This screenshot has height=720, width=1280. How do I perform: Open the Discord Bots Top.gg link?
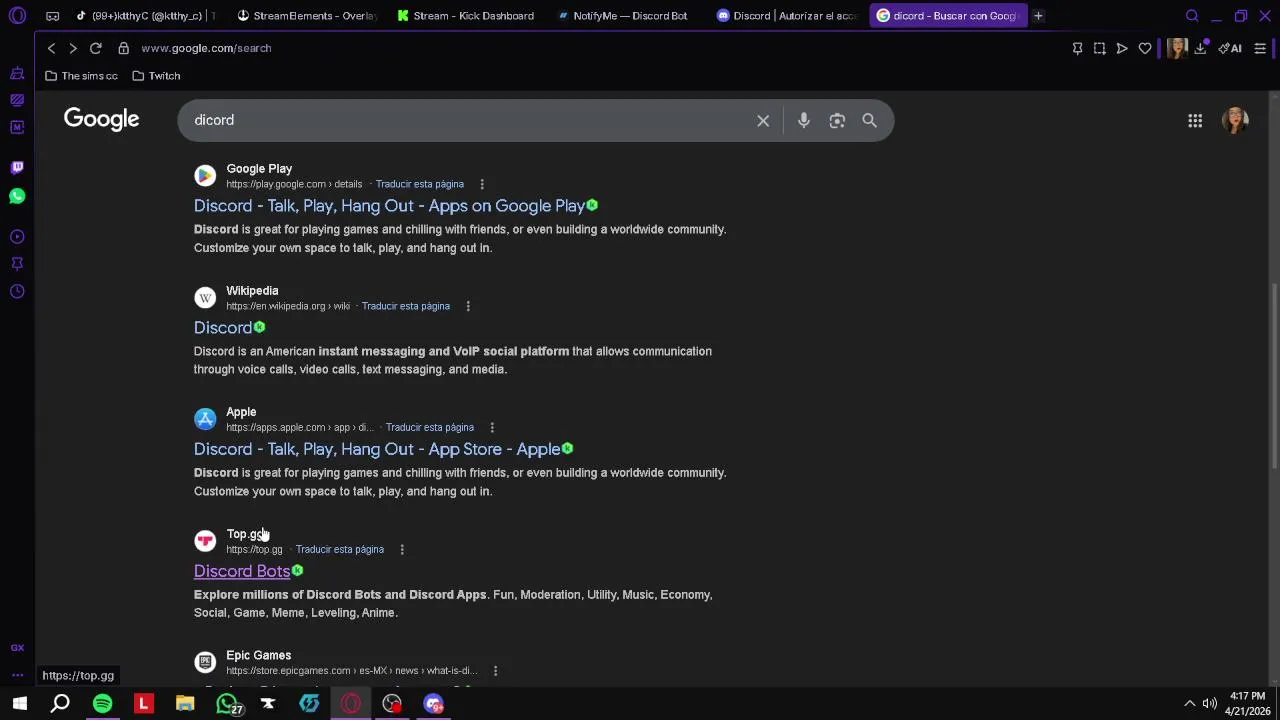pyautogui.click(x=242, y=571)
